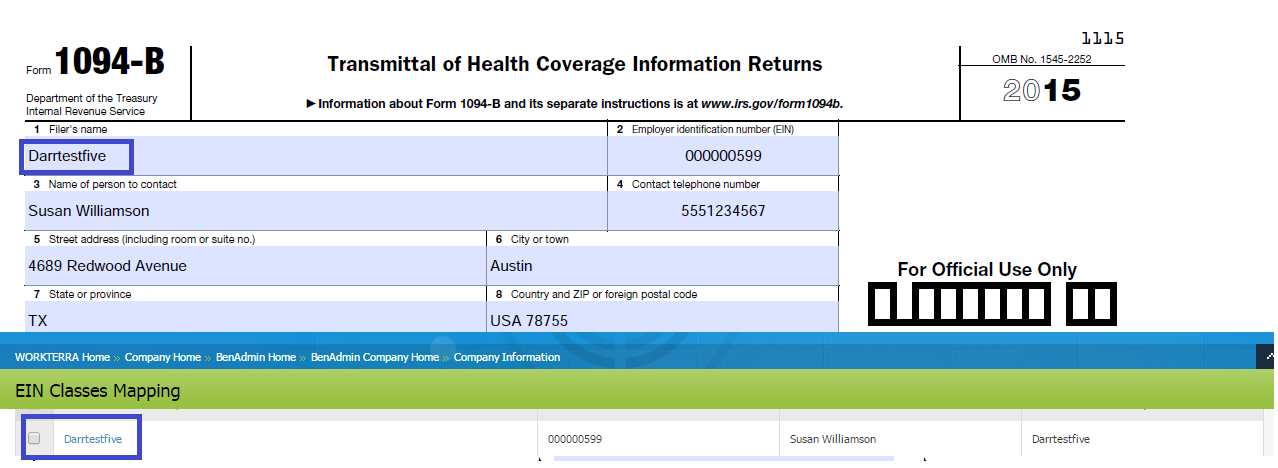Select the Employer identification number field
The image size is (1278, 468).
click(722, 156)
